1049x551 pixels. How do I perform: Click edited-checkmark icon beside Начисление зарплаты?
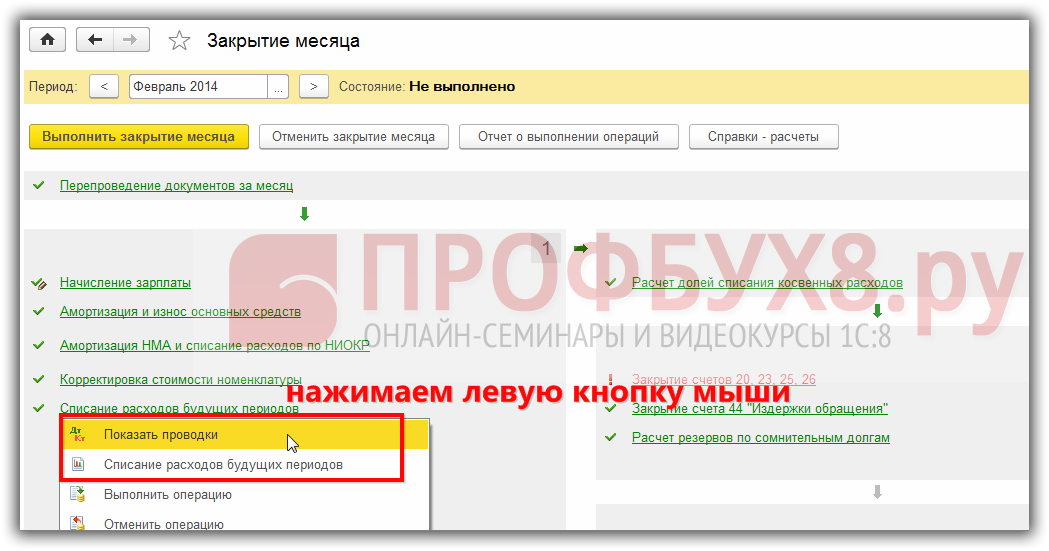pos(39,284)
